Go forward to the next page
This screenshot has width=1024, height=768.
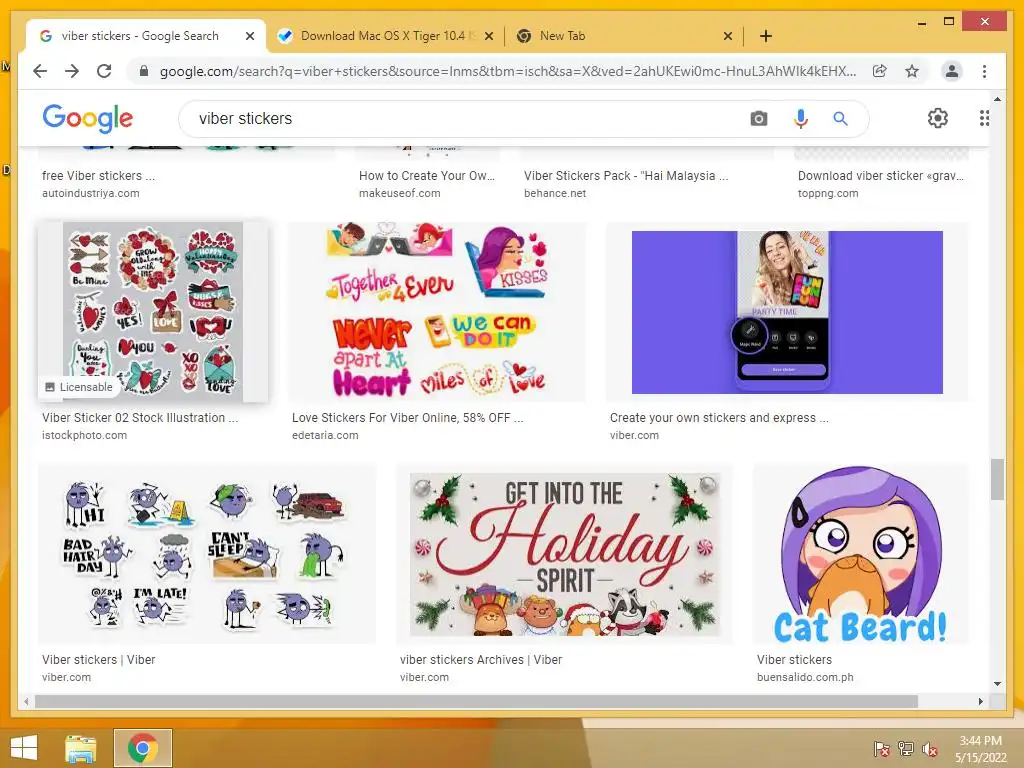coord(72,71)
